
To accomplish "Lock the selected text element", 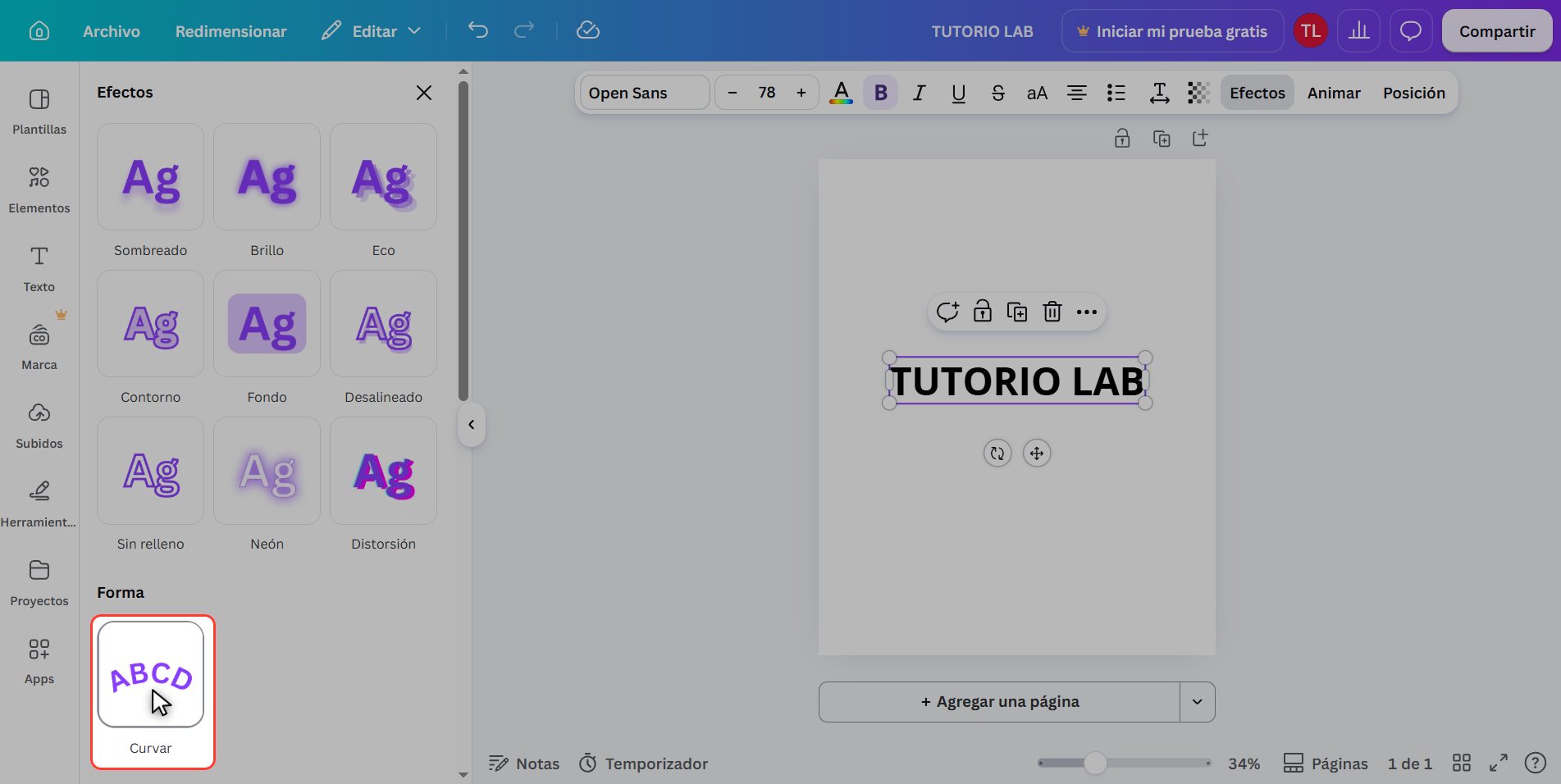I will click(982, 312).
